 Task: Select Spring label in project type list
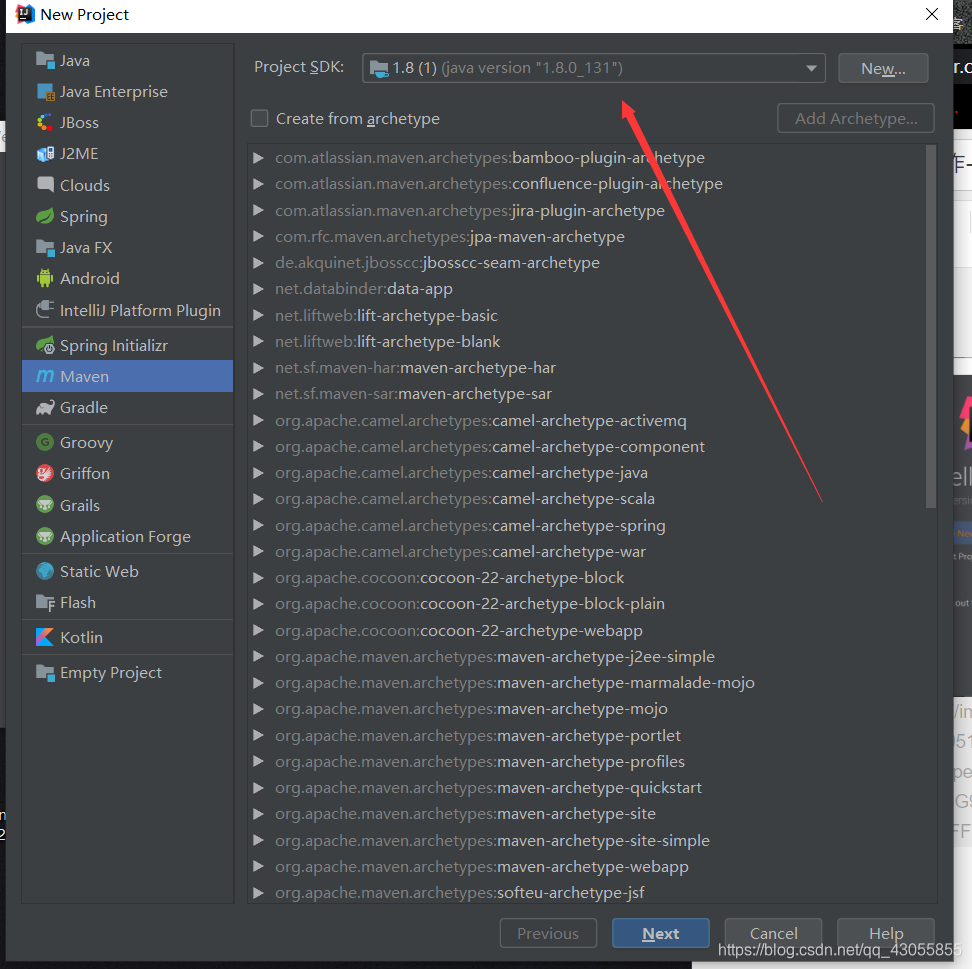(x=84, y=217)
